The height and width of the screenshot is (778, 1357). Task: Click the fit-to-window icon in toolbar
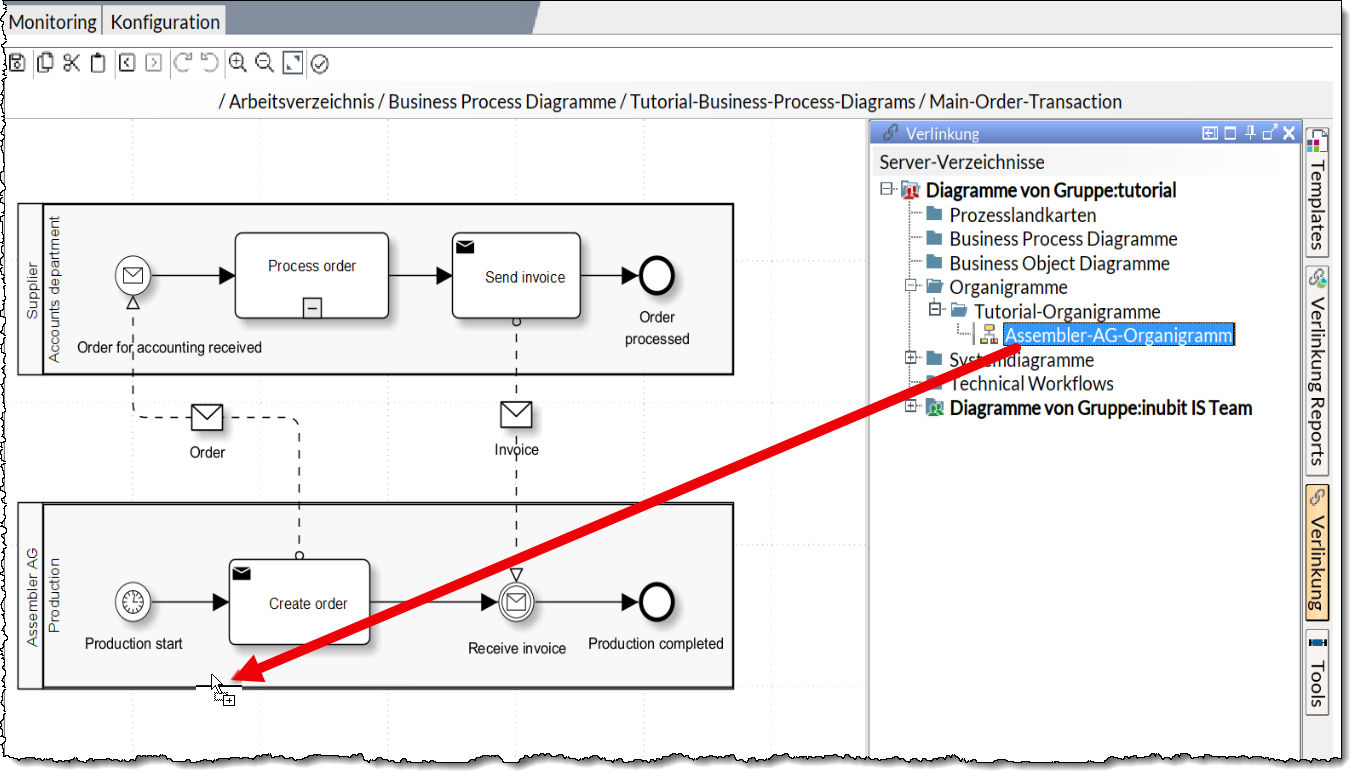[x=292, y=63]
